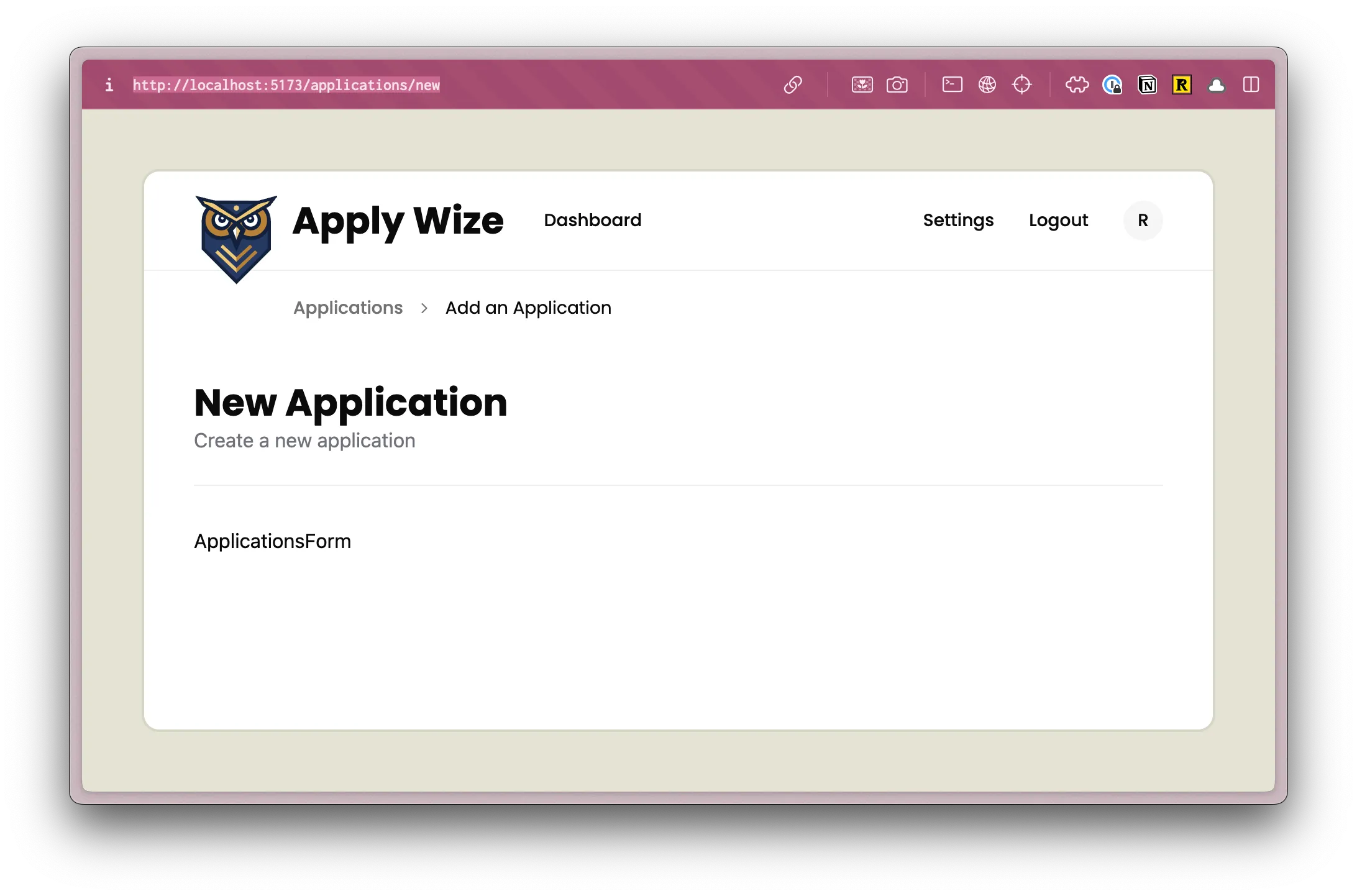Click the Logout link
1357x896 pixels.
(x=1058, y=220)
